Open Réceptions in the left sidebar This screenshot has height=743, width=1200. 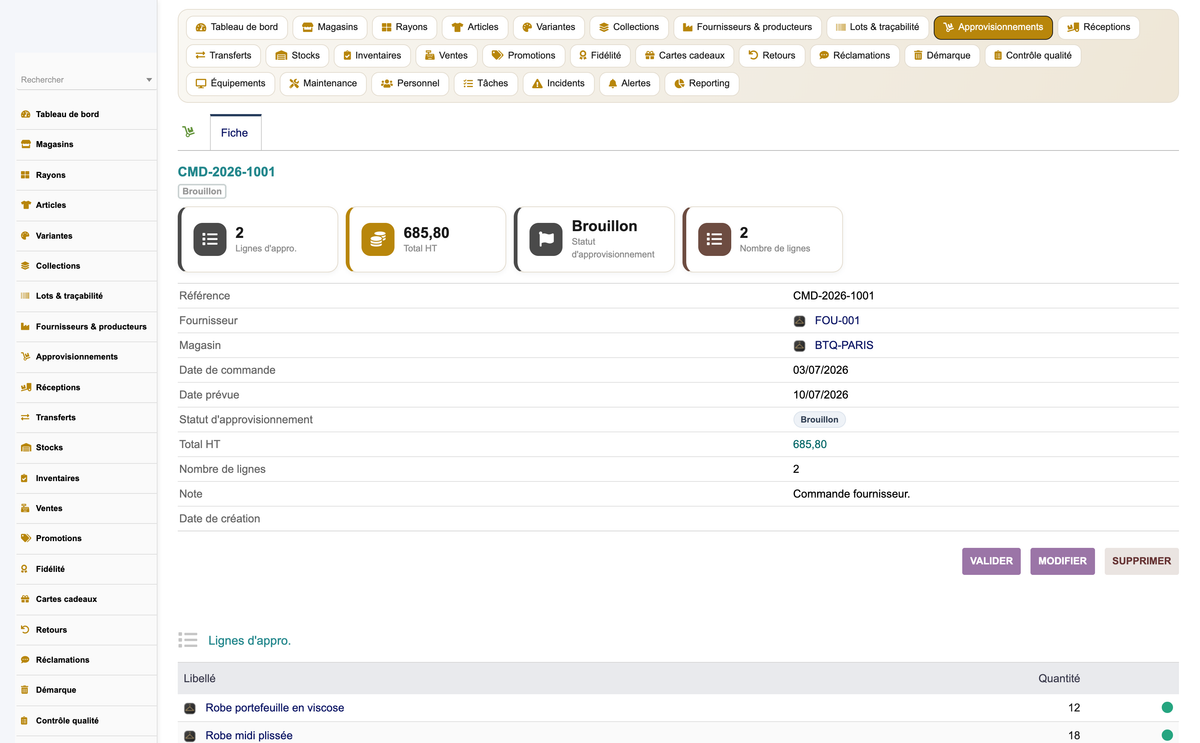point(58,387)
